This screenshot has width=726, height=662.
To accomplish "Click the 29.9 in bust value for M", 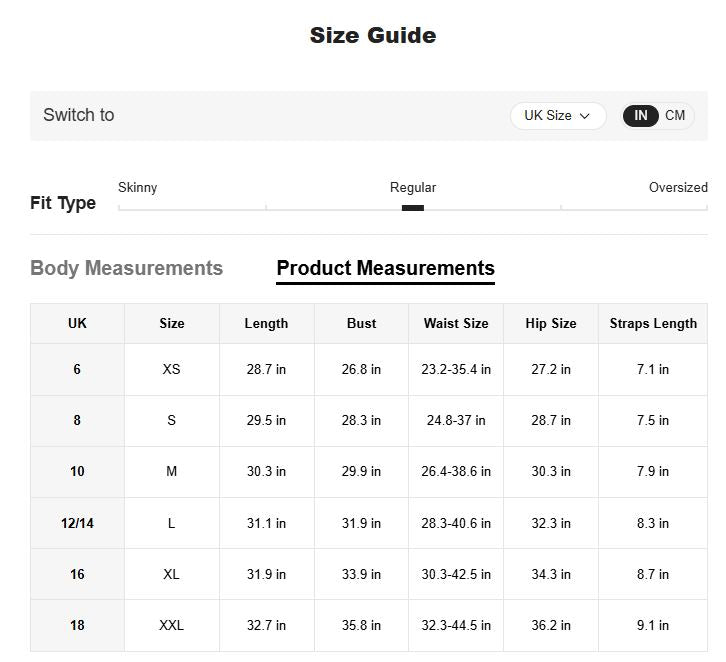I will coord(361,471).
